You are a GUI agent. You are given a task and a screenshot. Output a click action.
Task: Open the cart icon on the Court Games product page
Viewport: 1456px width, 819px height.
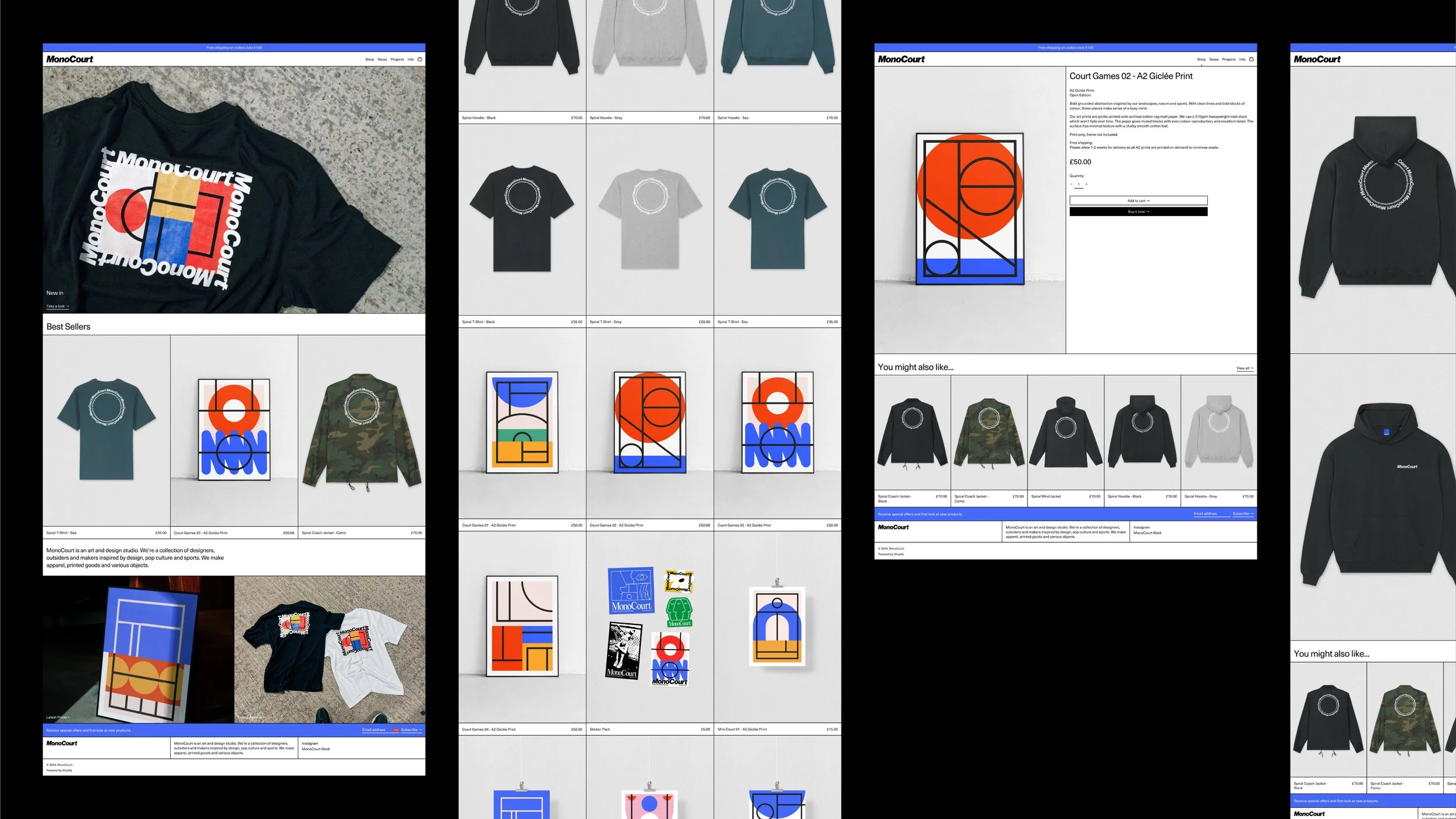click(x=1251, y=59)
